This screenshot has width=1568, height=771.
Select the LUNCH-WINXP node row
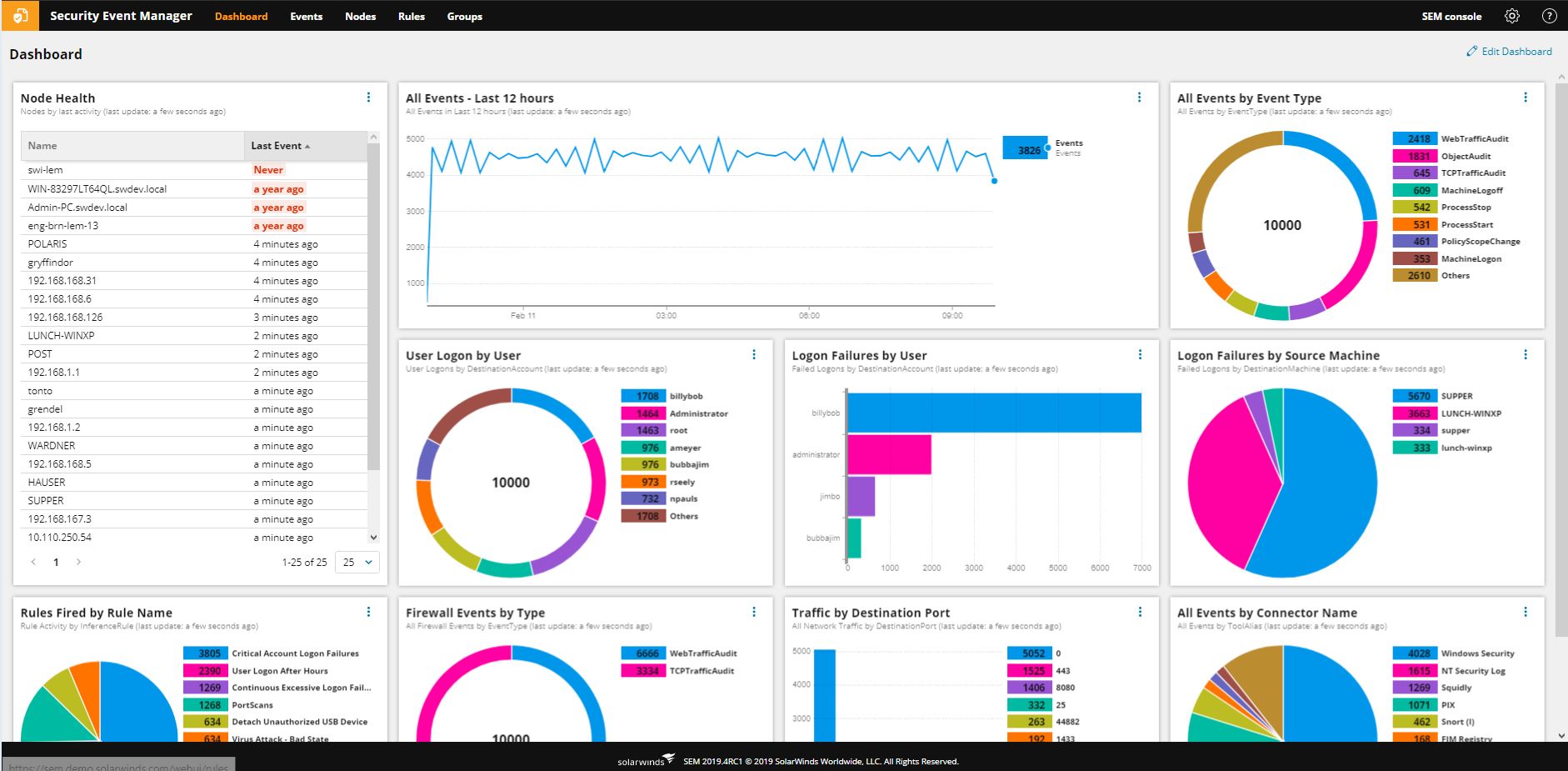(194, 336)
